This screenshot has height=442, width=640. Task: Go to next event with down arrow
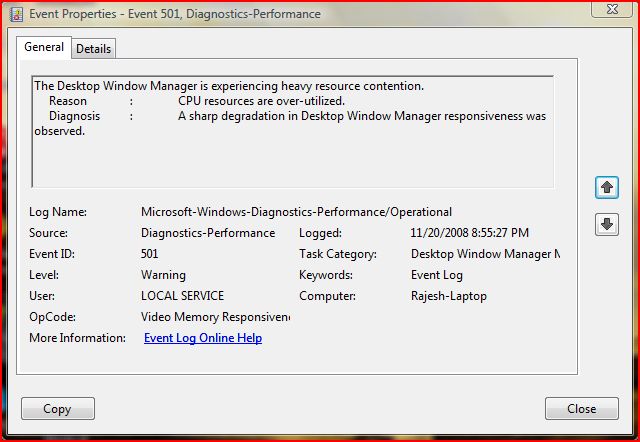click(x=607, y=225)
